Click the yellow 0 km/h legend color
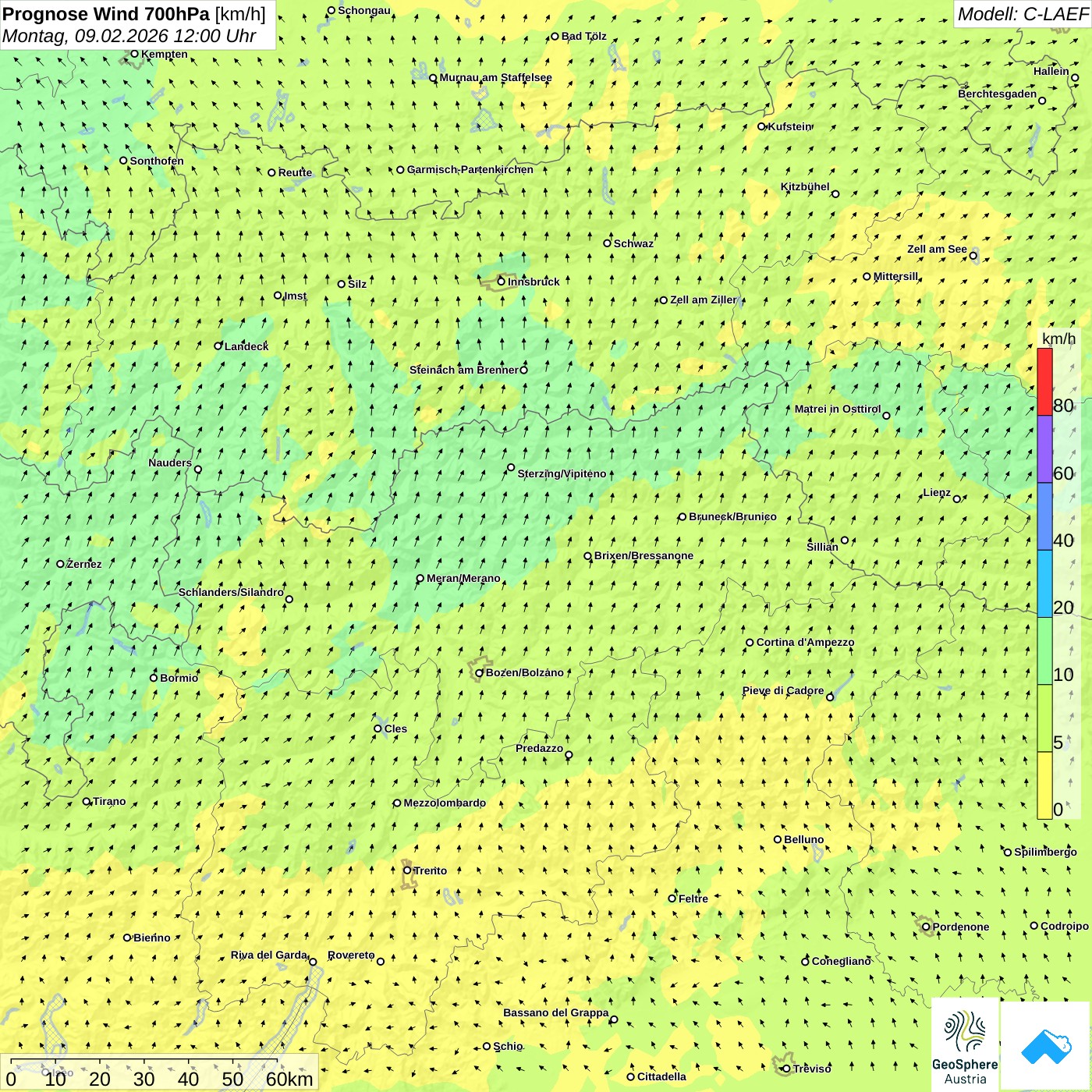 (1044, 785)
